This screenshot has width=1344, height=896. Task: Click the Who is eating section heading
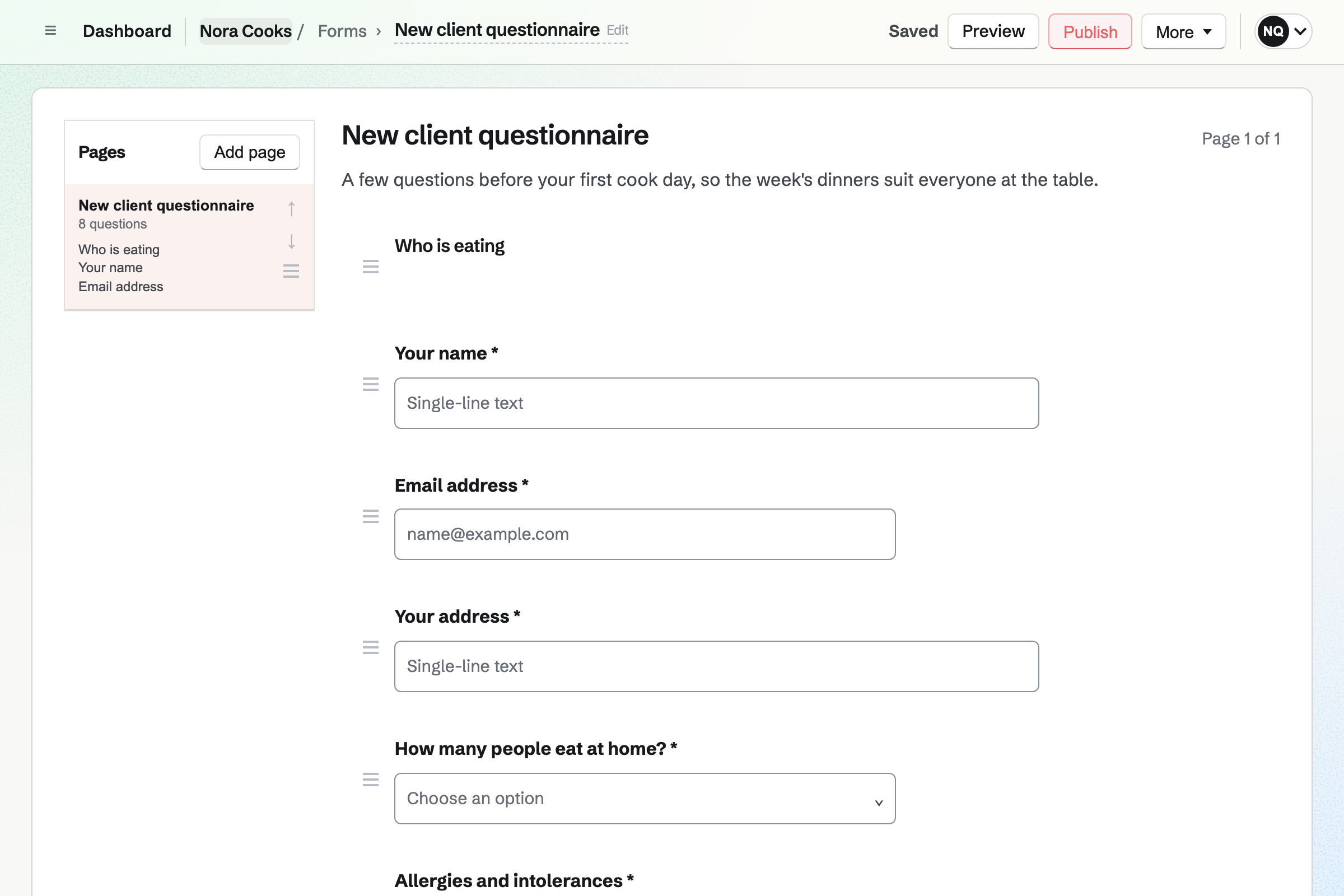point(450,246)
